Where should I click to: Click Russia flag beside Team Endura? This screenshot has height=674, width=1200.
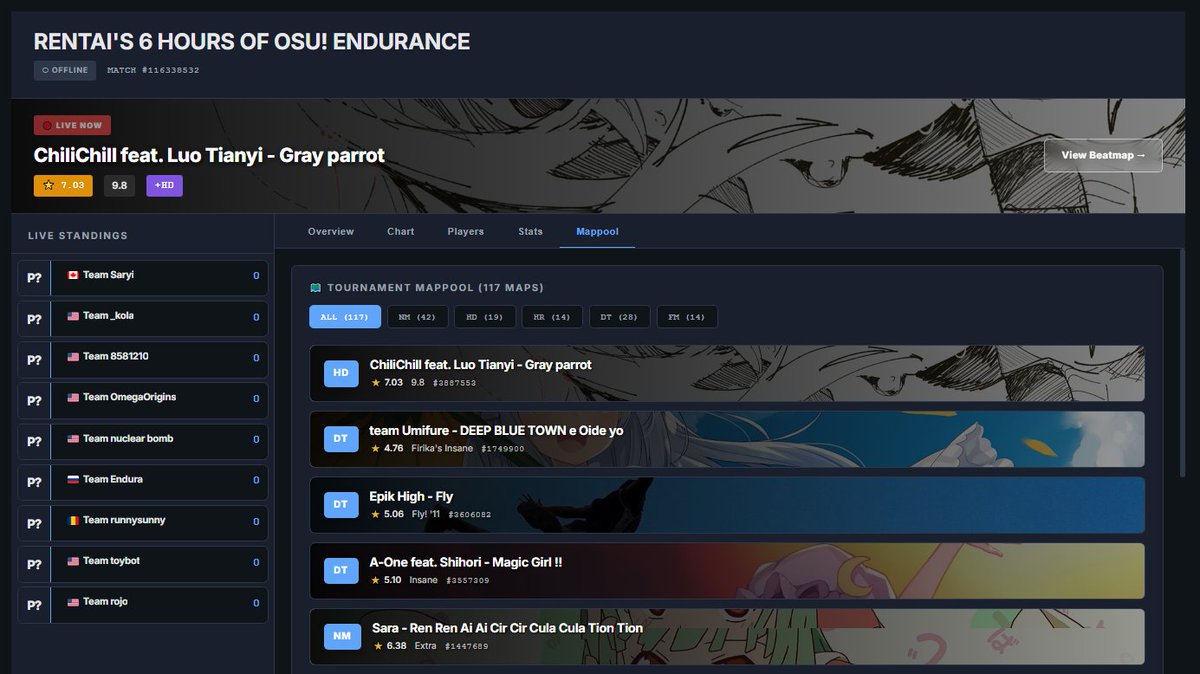73,479
